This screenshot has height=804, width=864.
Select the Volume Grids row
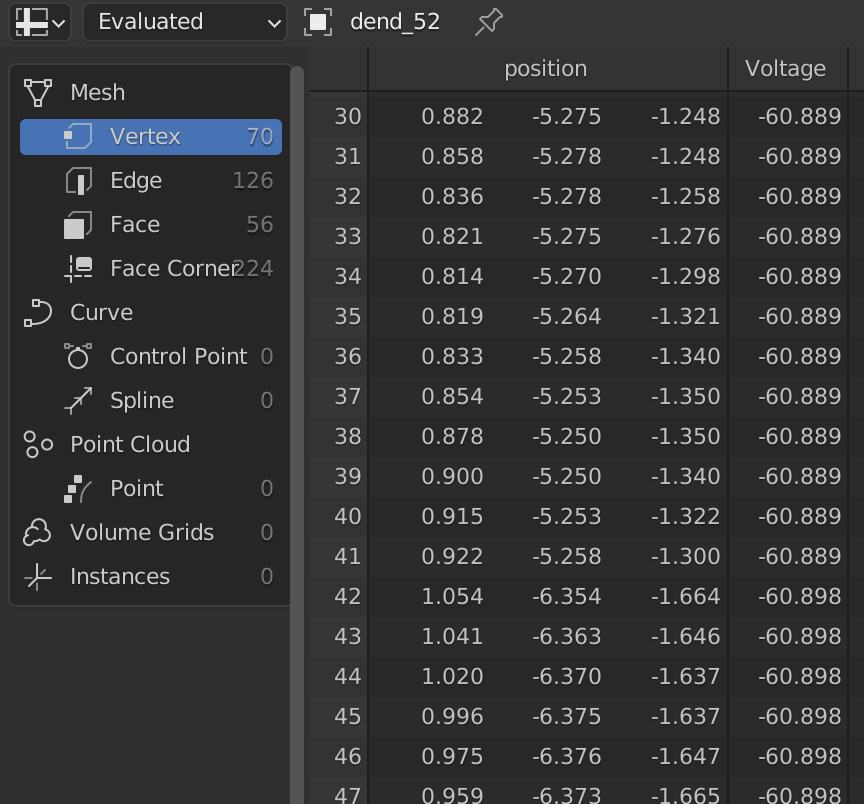click(151, 533)
